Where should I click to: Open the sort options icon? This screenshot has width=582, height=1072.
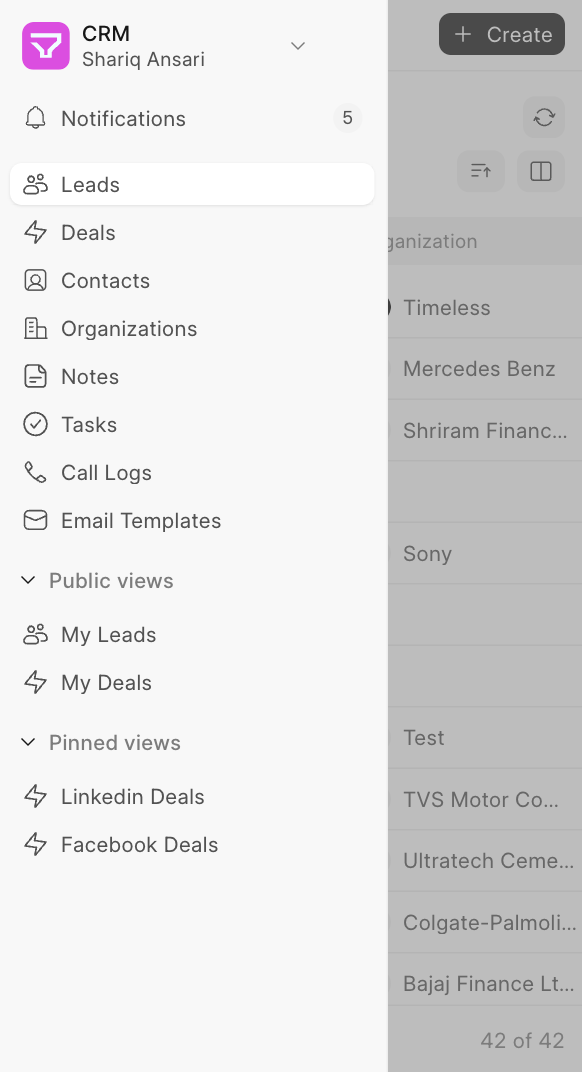coord(480,171)
